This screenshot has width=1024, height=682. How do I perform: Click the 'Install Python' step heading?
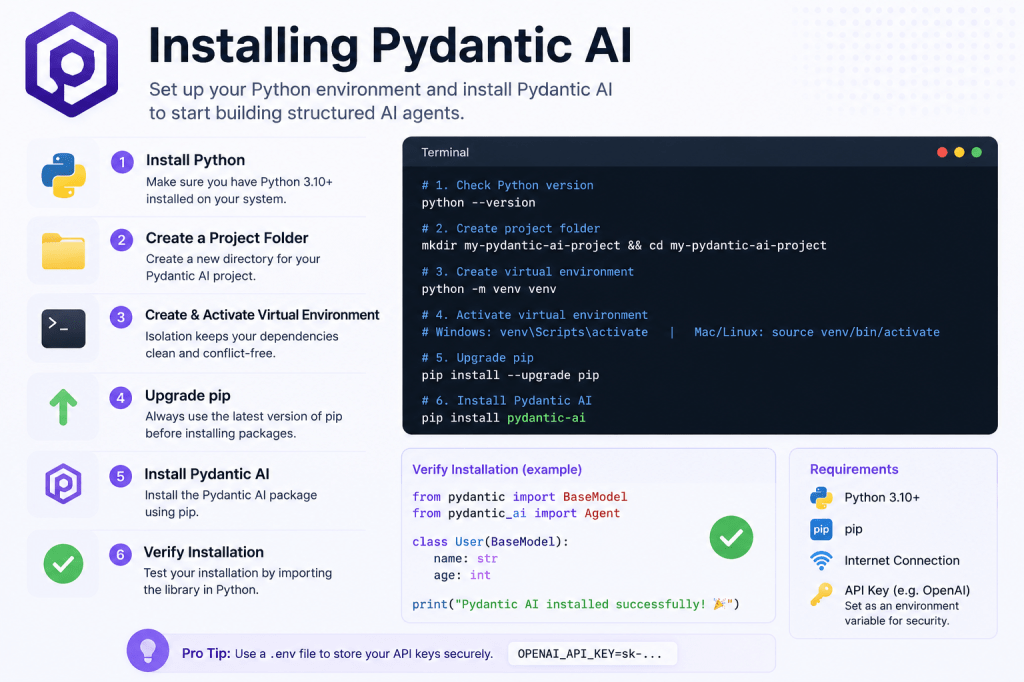tap(195, 160)
